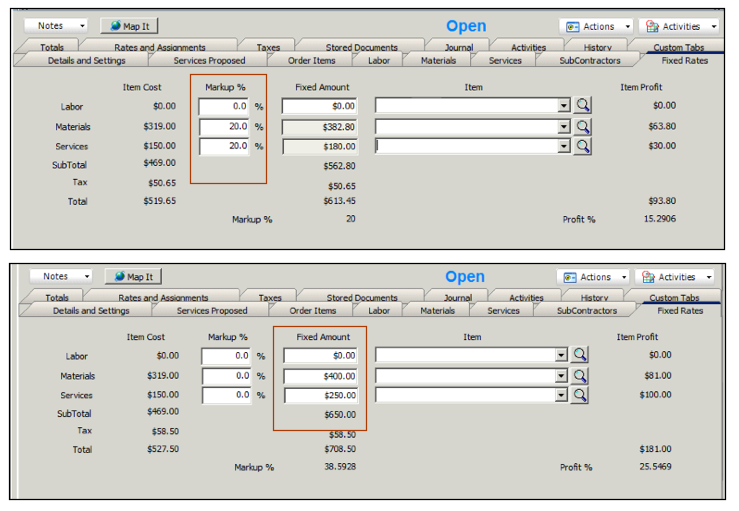This screenshot has width=739, height=511.
Task: Click the Services row magnifier icon in top panel
Action: [x=583, y=147]
